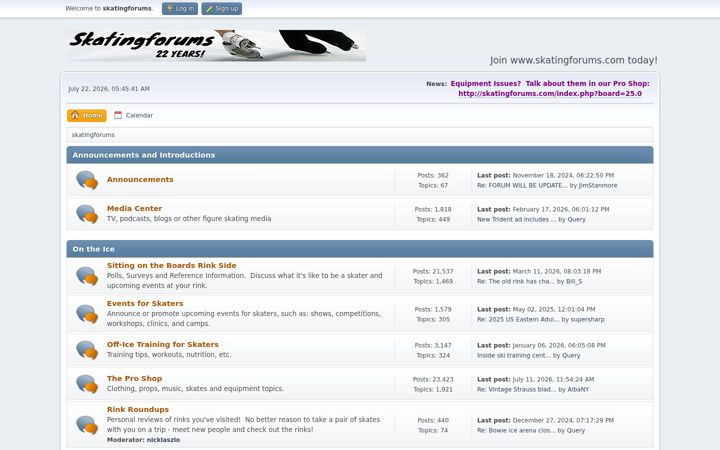Open the Pro Shop news URL link
Image resolution: width=720 pixels, height=450 pixels.
point(550,94)
